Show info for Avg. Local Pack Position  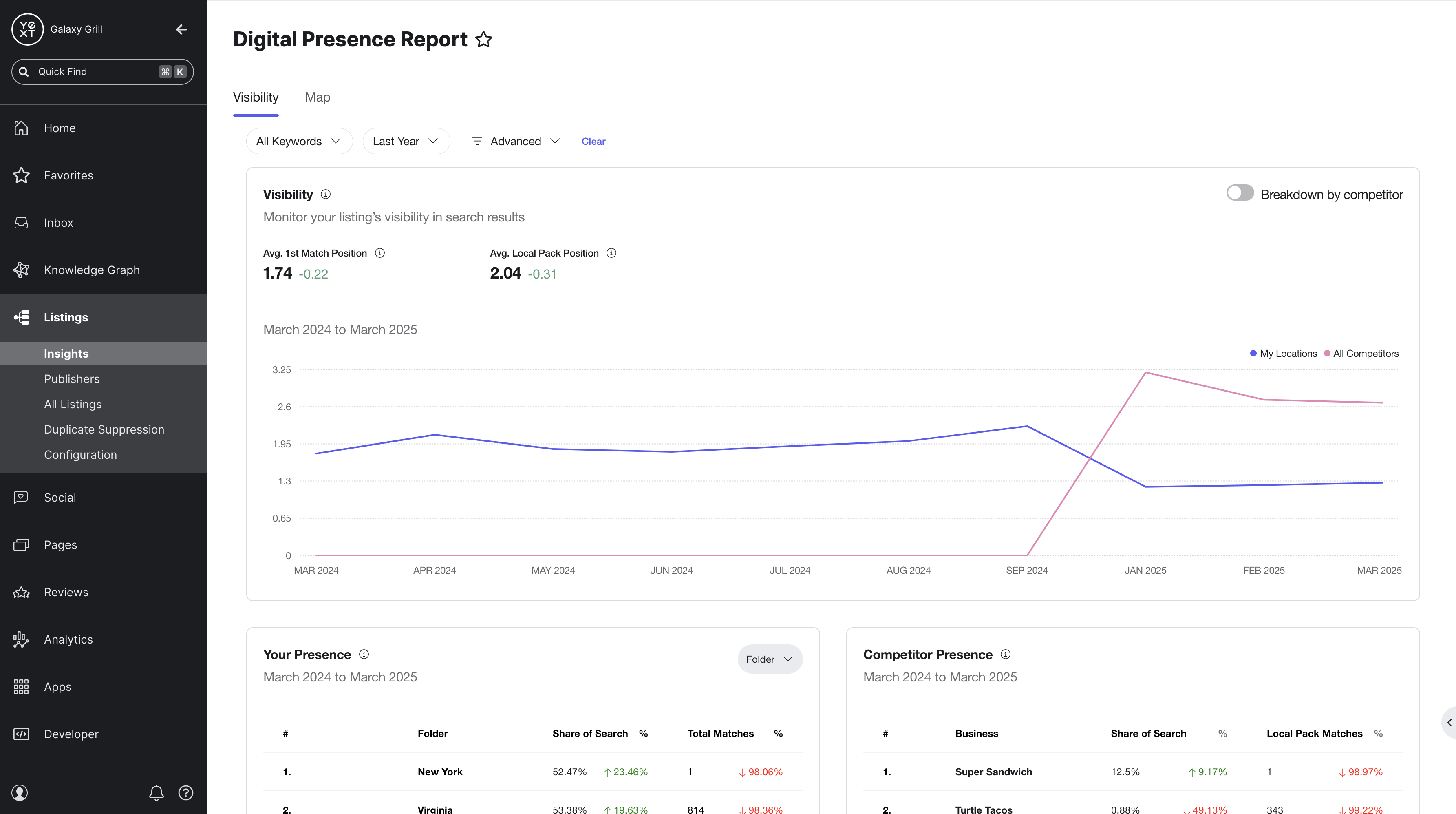(611, 253)
